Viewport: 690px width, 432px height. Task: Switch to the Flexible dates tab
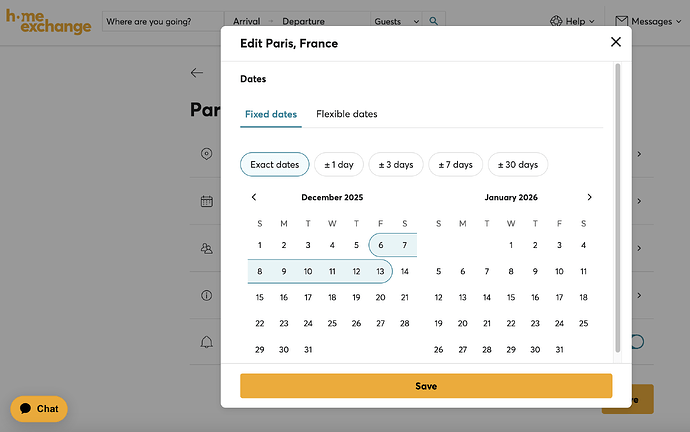tap(347, 114)
